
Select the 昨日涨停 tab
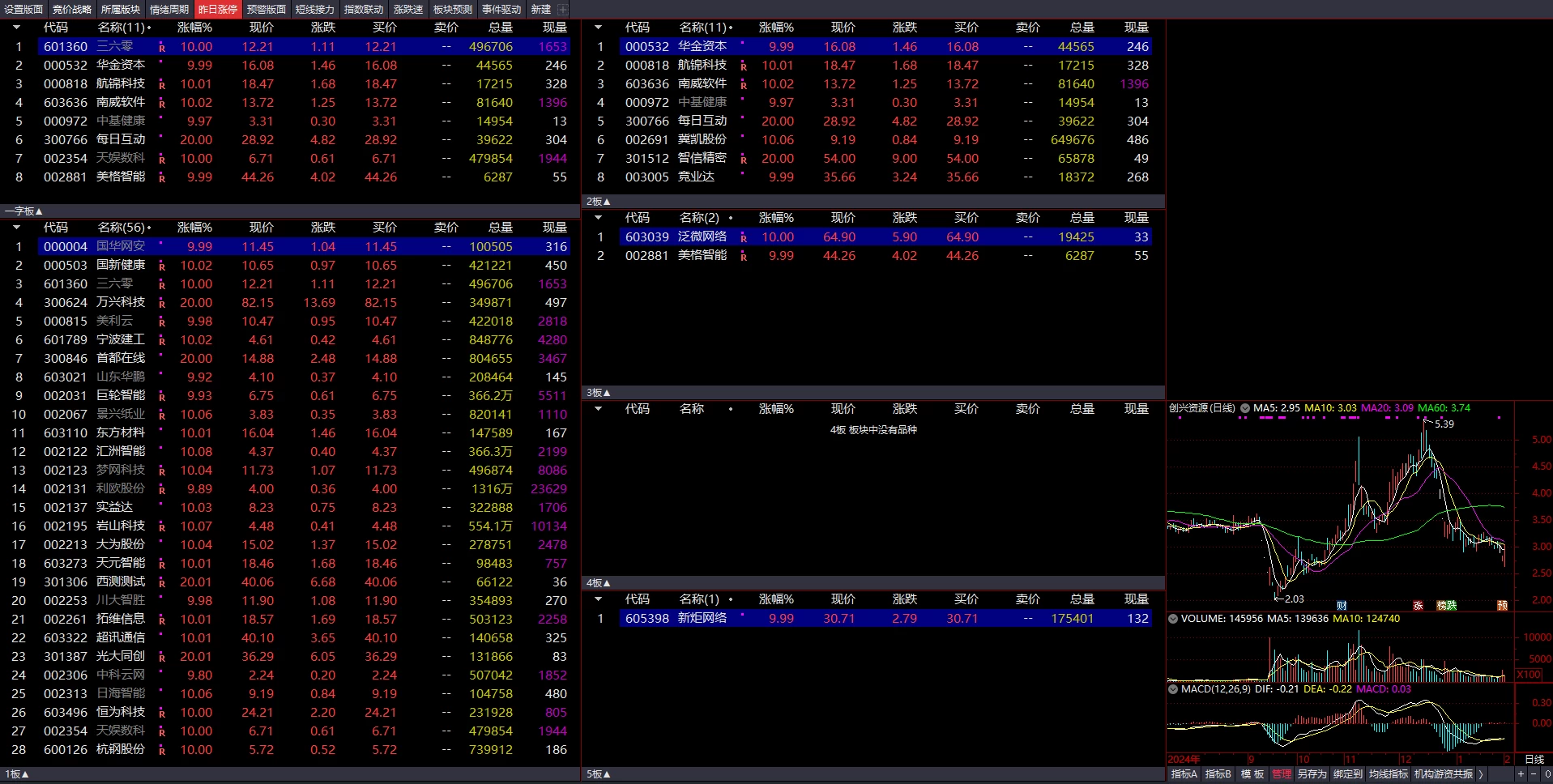[218, 9]
